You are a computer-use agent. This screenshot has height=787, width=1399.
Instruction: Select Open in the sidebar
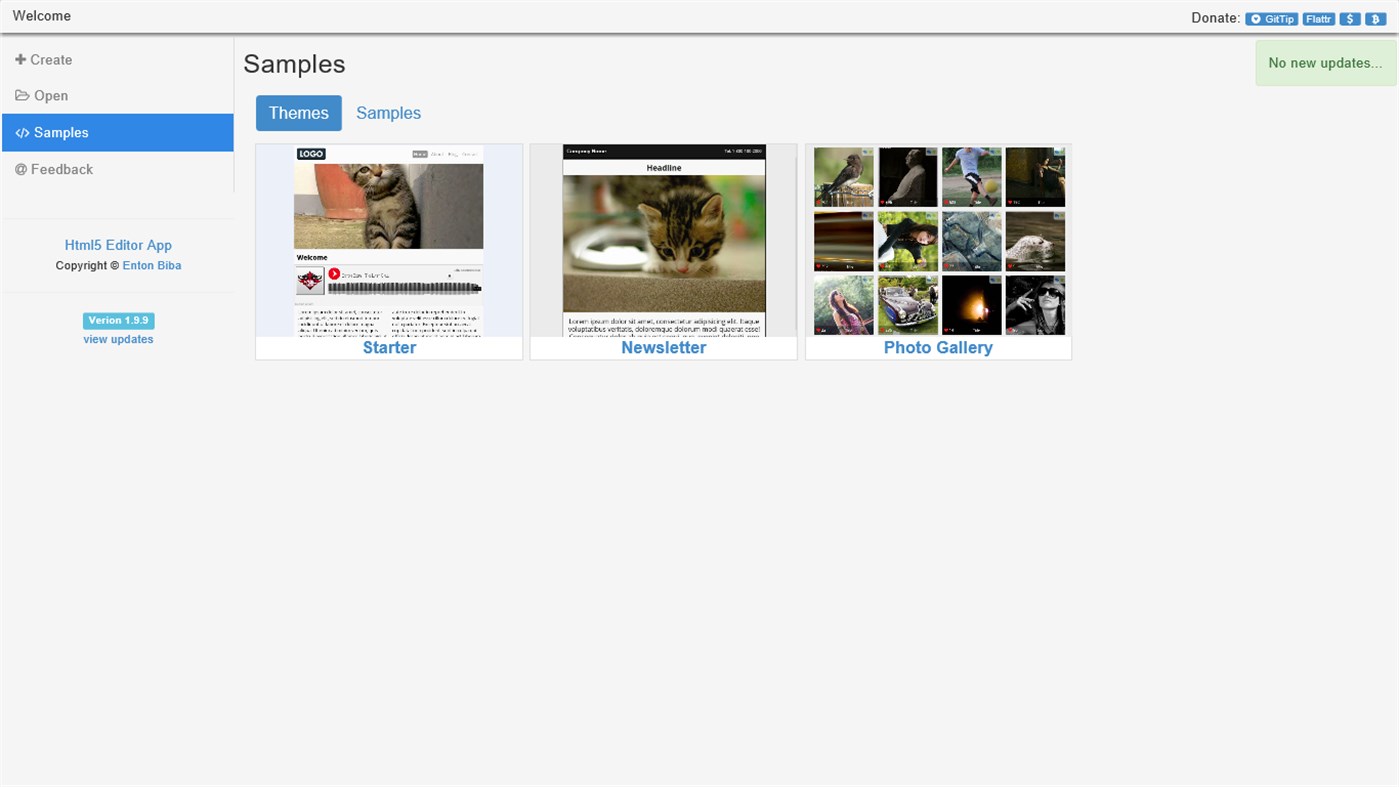click(x=118, y=96)
